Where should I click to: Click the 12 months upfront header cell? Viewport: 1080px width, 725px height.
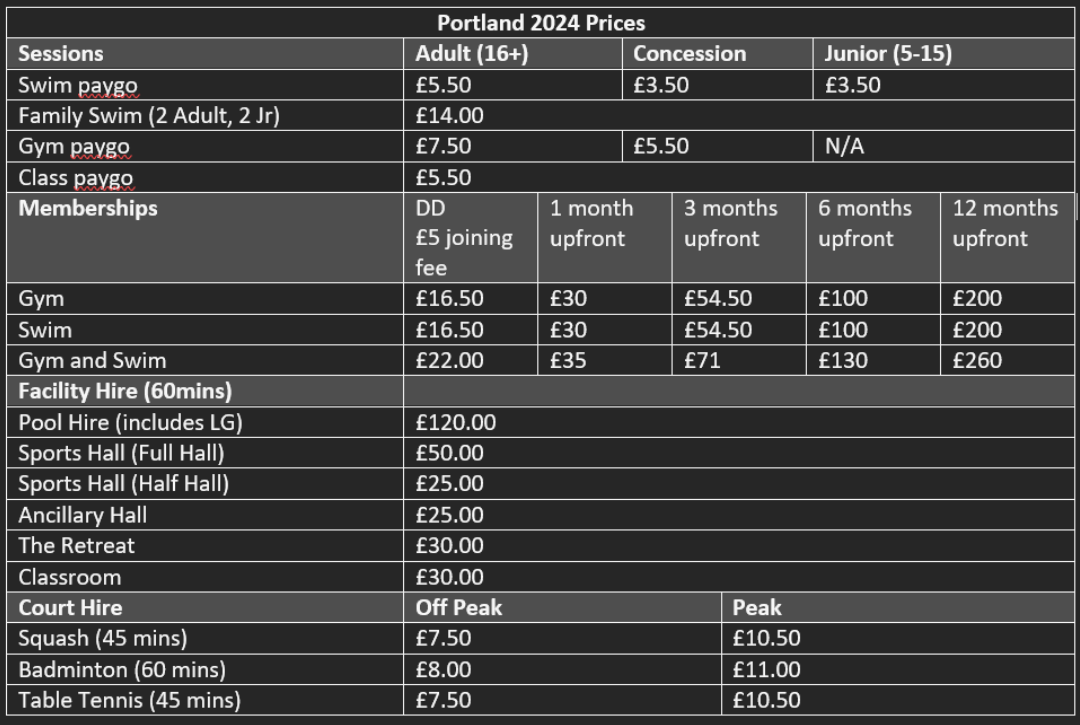click(x=1007, y=238)
